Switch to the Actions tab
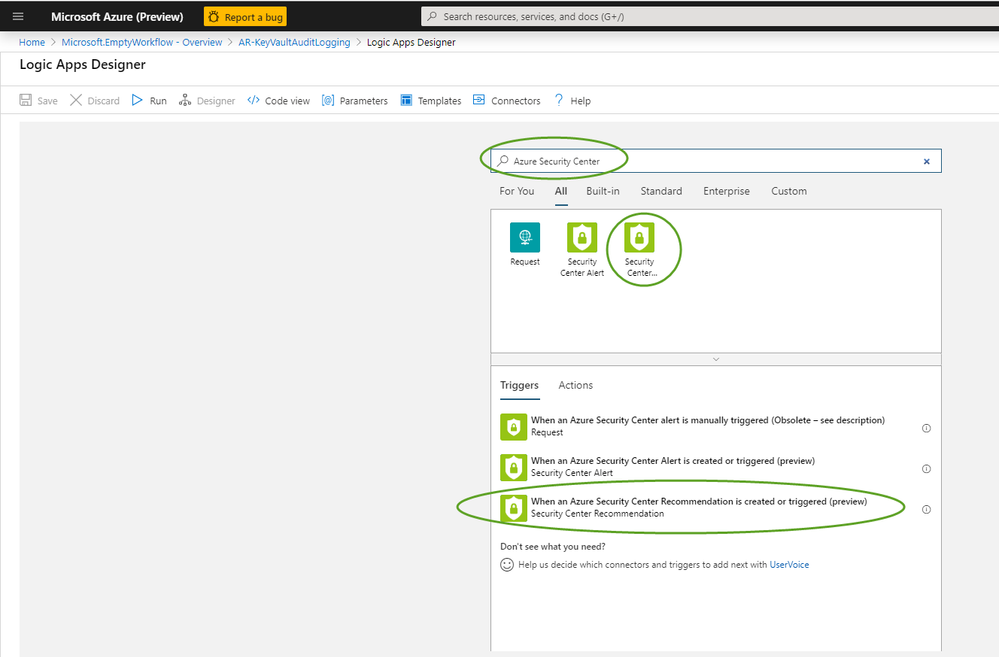Viewport: 999px width, 657px height. [575, 386]
